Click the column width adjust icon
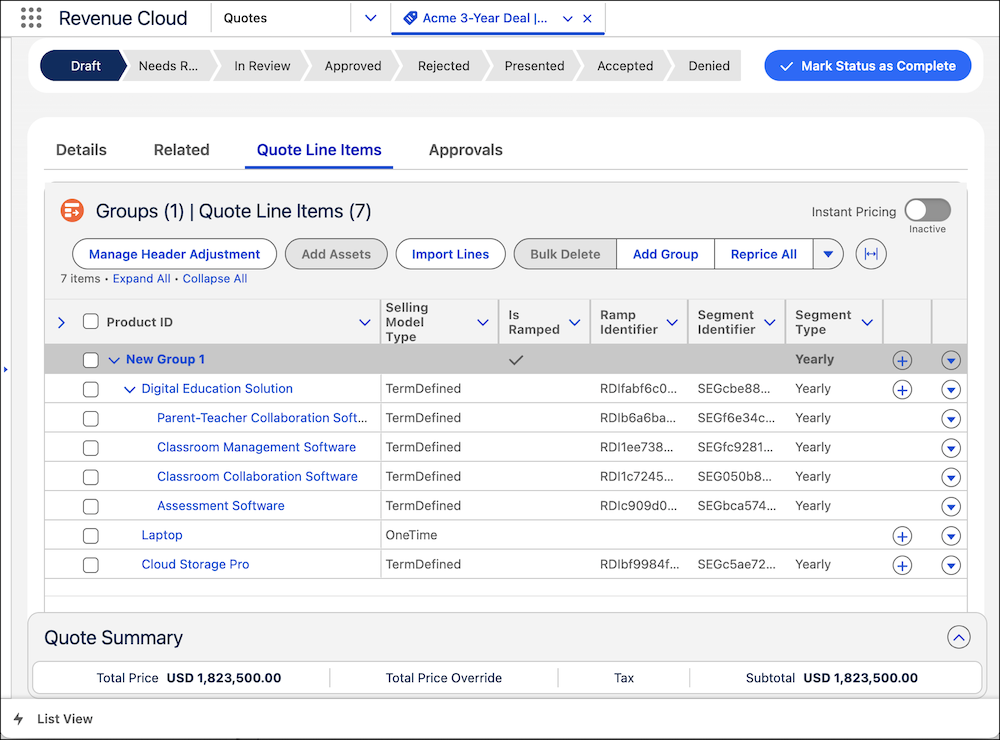 (x=871, y=254)
